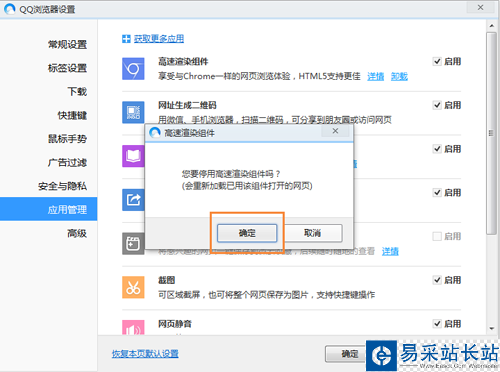Close the 高速渲染组件 dialog with X
This screenshot has height=372, width=500.
(335, 131)
